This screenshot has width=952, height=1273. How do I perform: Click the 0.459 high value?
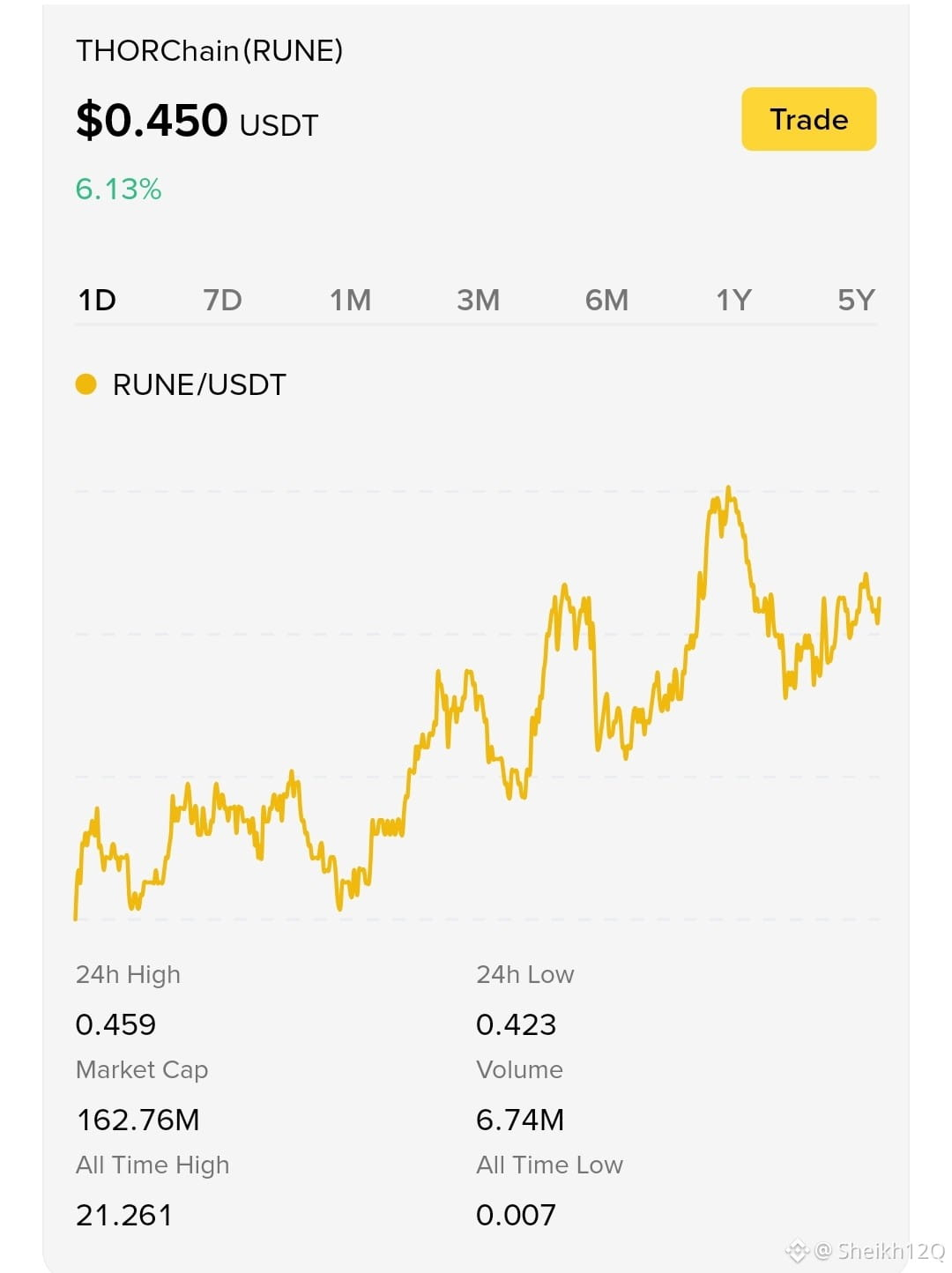pos(115,1024)
